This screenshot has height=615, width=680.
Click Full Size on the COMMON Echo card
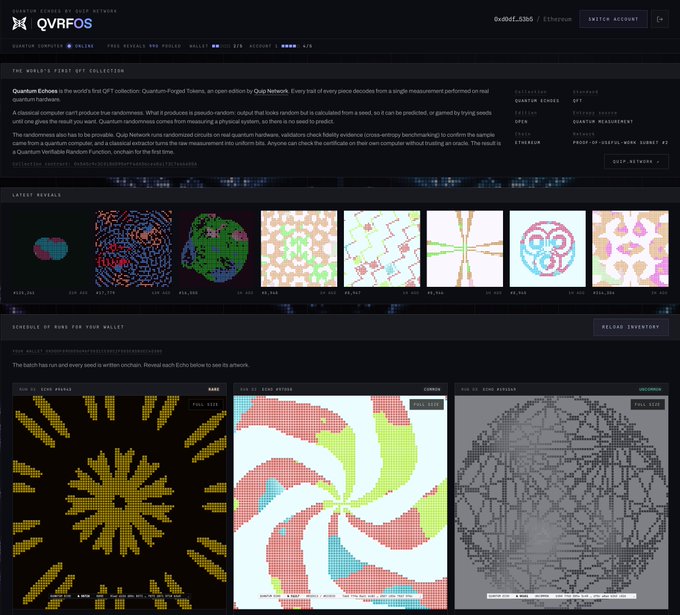pyautogui.click(x=426, y=404)
